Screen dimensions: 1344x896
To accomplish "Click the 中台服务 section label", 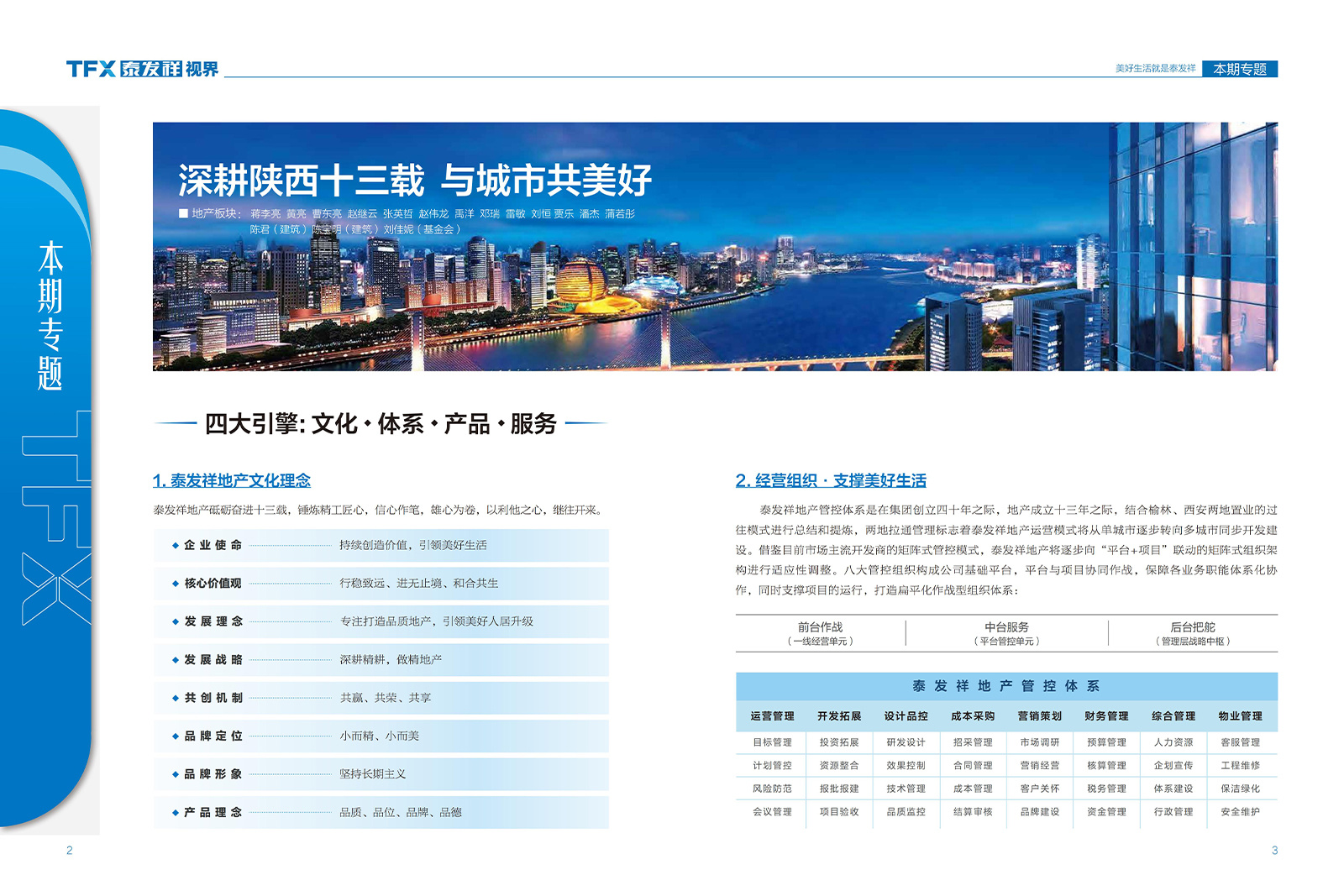I will pos(1006,627).
